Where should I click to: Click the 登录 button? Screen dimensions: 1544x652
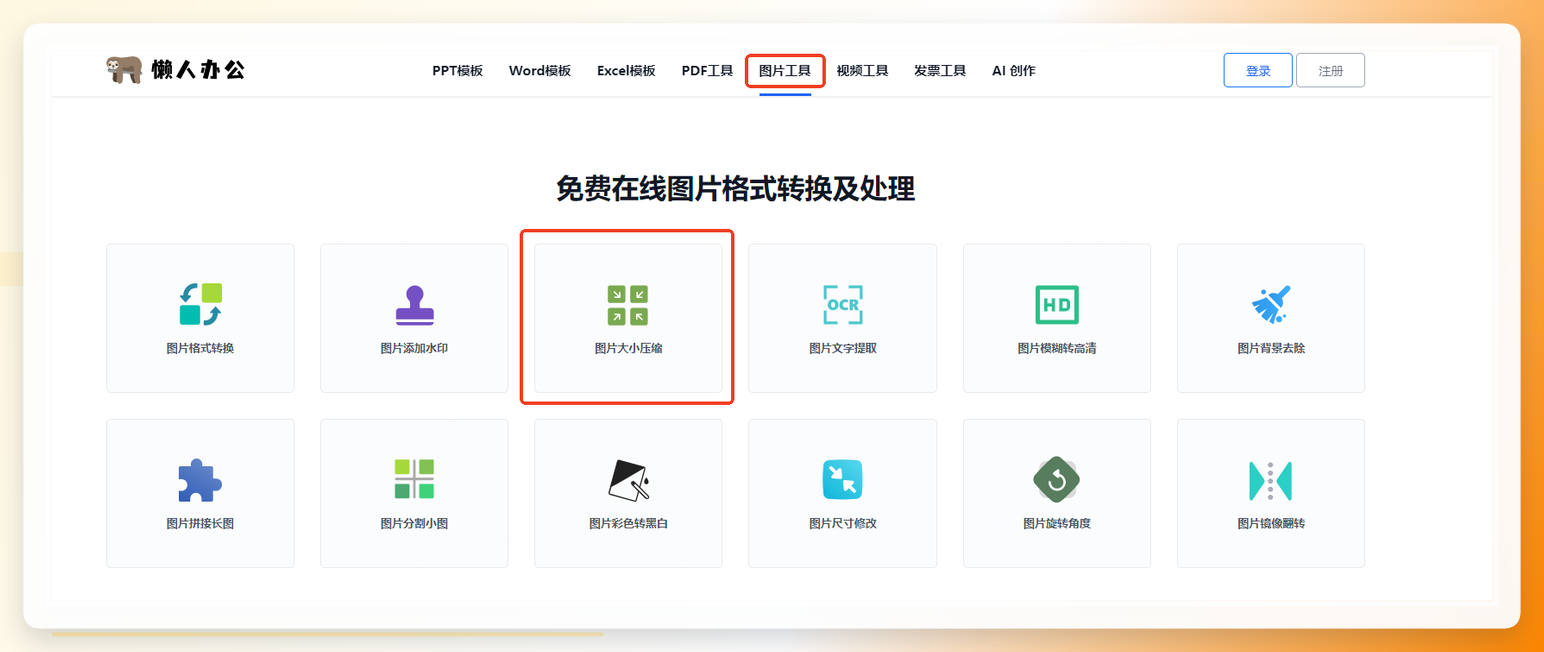(1258, 71)
